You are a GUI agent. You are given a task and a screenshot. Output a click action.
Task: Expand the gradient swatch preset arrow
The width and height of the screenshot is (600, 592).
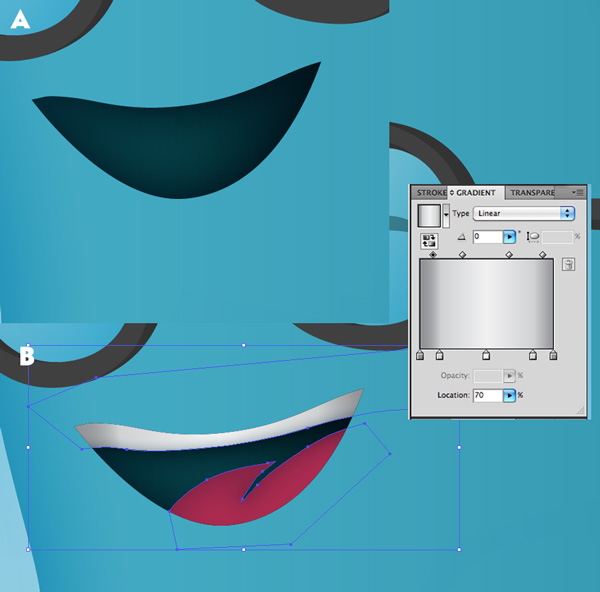click(446, 214)
